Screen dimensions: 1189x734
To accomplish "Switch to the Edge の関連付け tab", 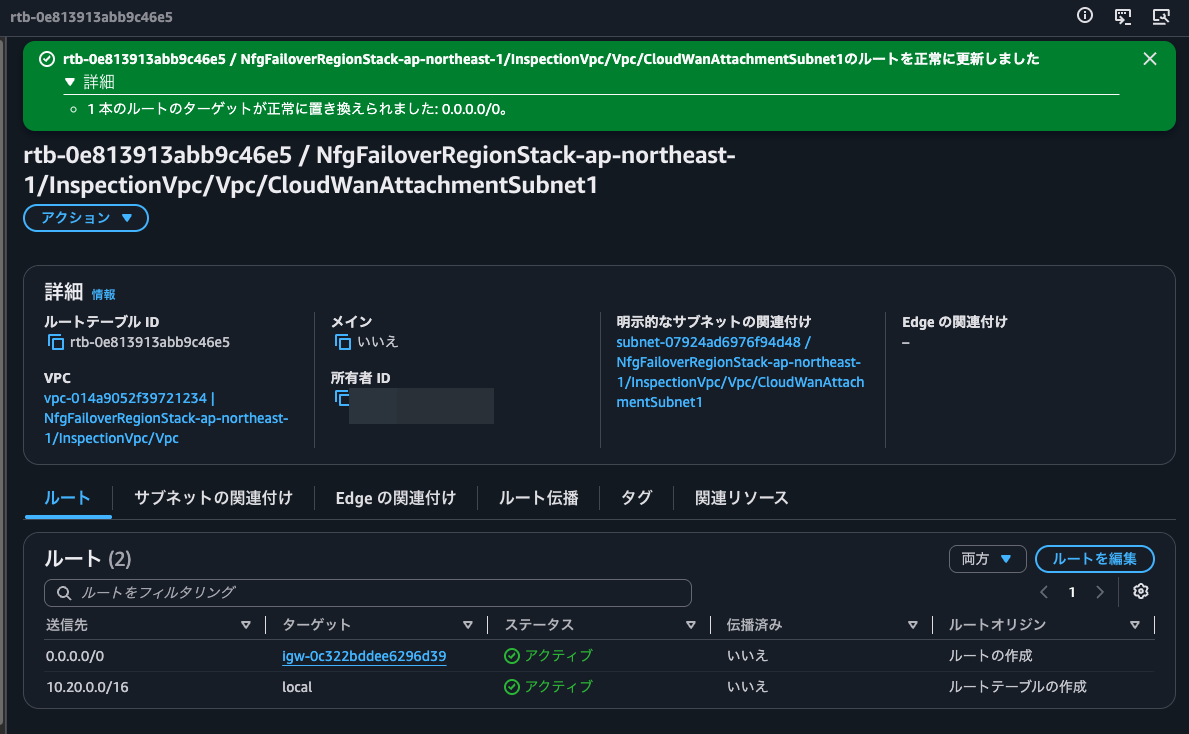I will pyautogui.click(x=396, y=497).
